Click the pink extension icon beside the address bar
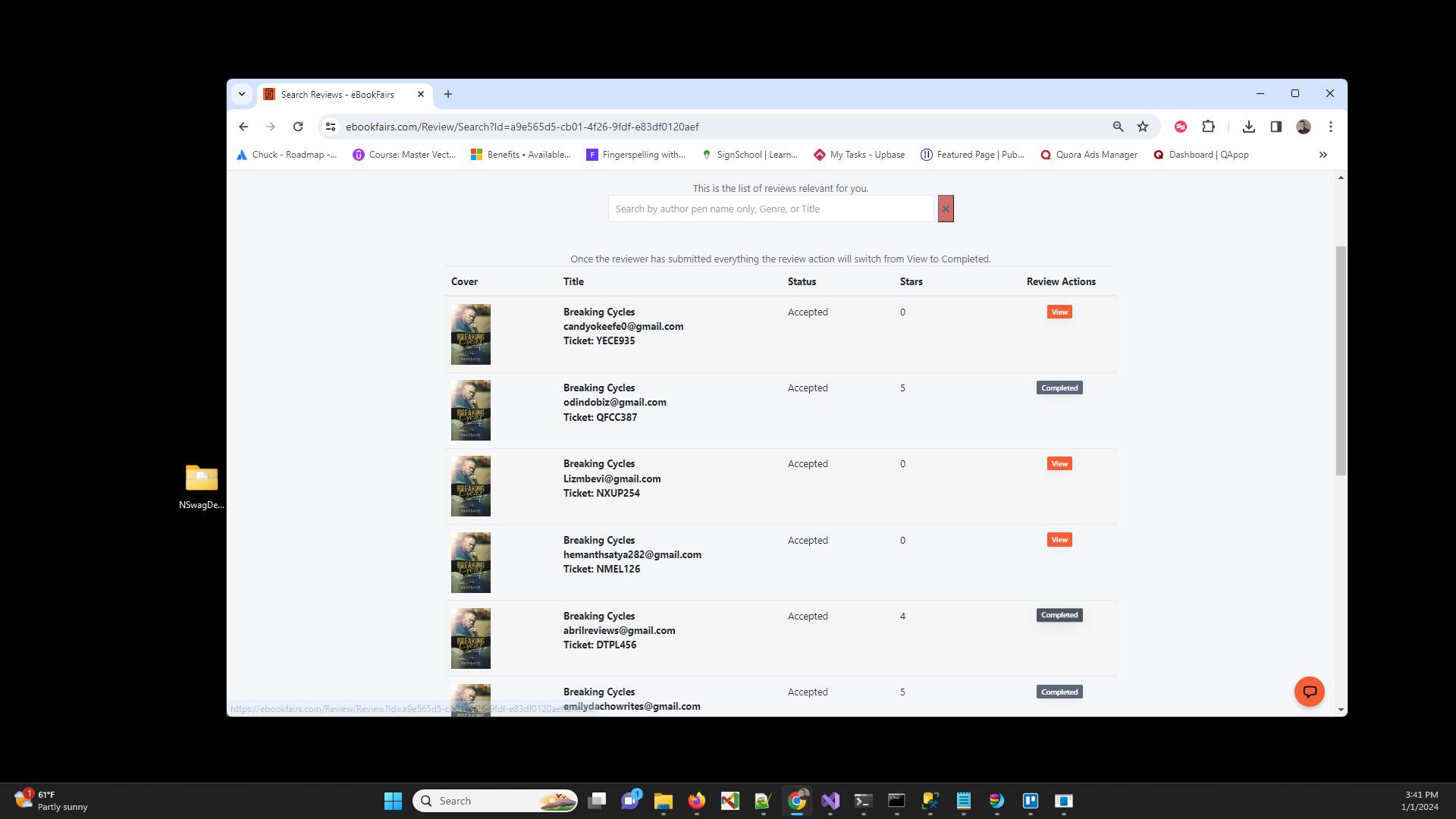1456x819 pixels. point(1180,127)
